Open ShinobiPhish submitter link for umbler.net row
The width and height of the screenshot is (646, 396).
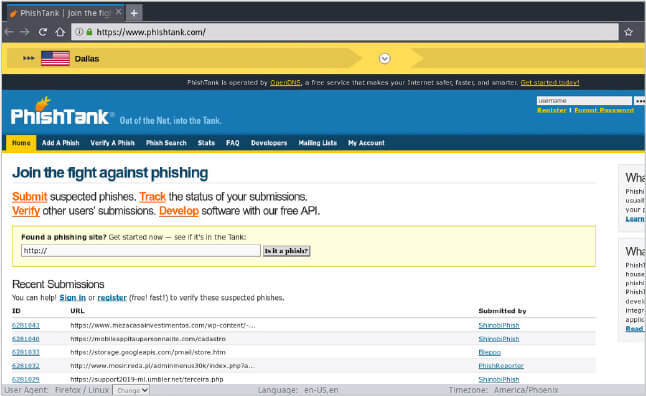[499, 379]
